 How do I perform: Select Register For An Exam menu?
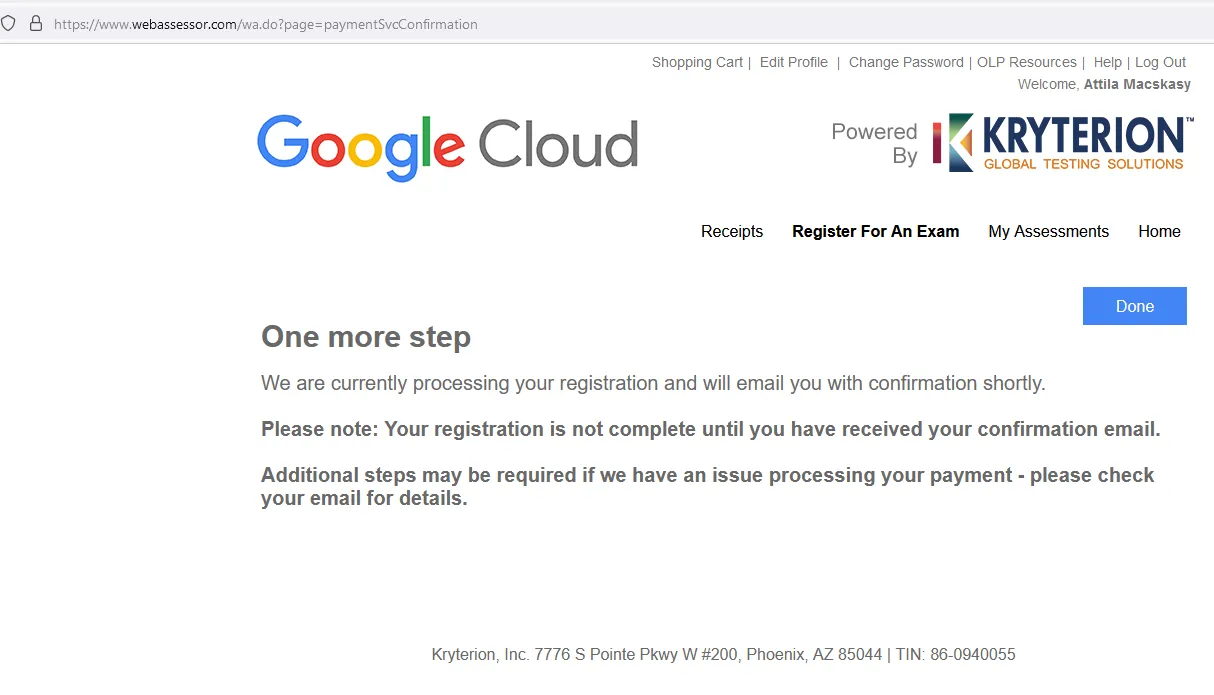[876, 231]
